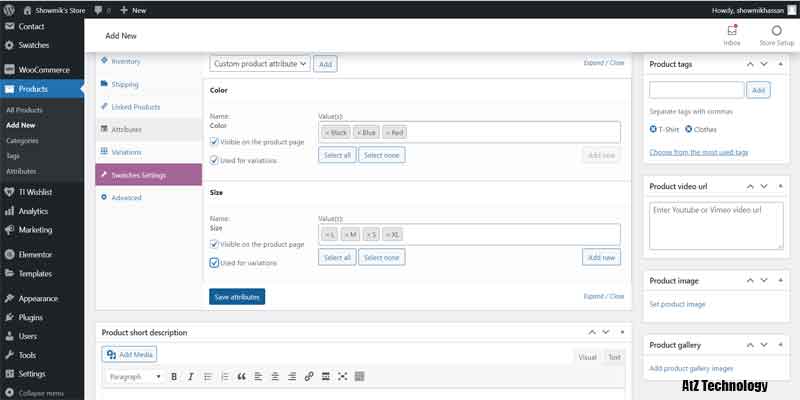Image resolution: width=800 pixels, height=400 pixels.
Task: Toggle fullscreen editor mode icon
Action: (x=343, y=376)
